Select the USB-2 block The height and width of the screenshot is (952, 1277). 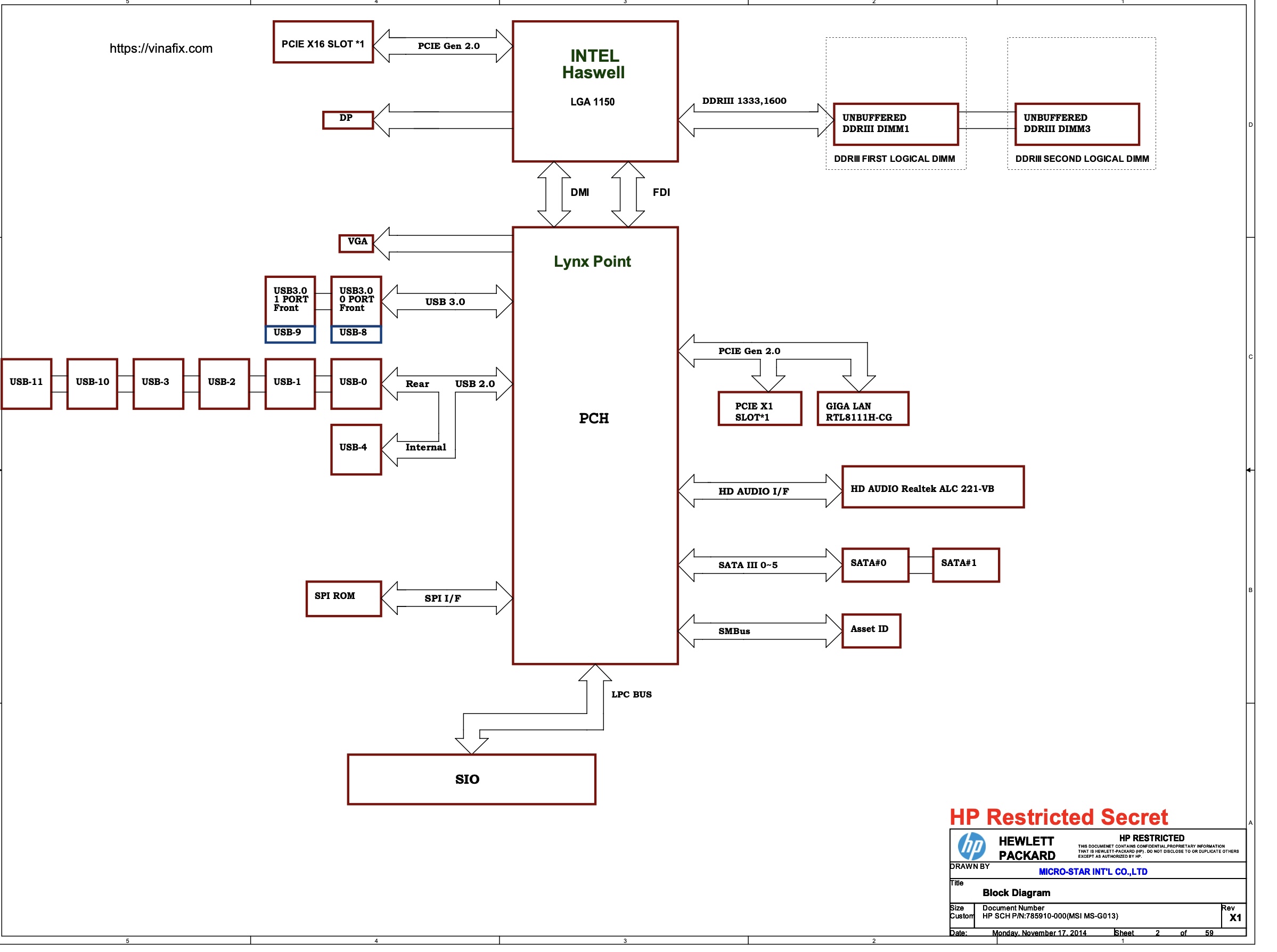tap(224, 384)
